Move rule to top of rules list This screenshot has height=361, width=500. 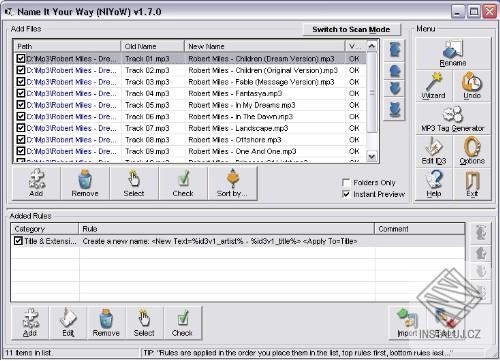click(480, 233)
